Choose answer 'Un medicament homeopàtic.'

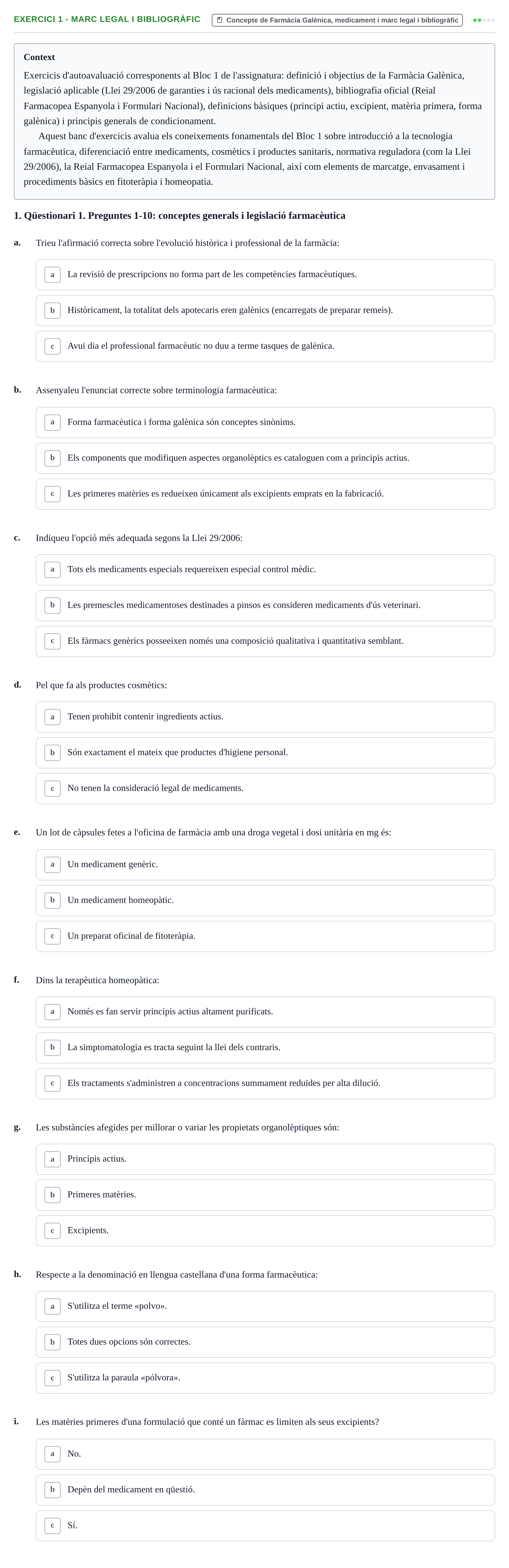[x=265, y=900]
